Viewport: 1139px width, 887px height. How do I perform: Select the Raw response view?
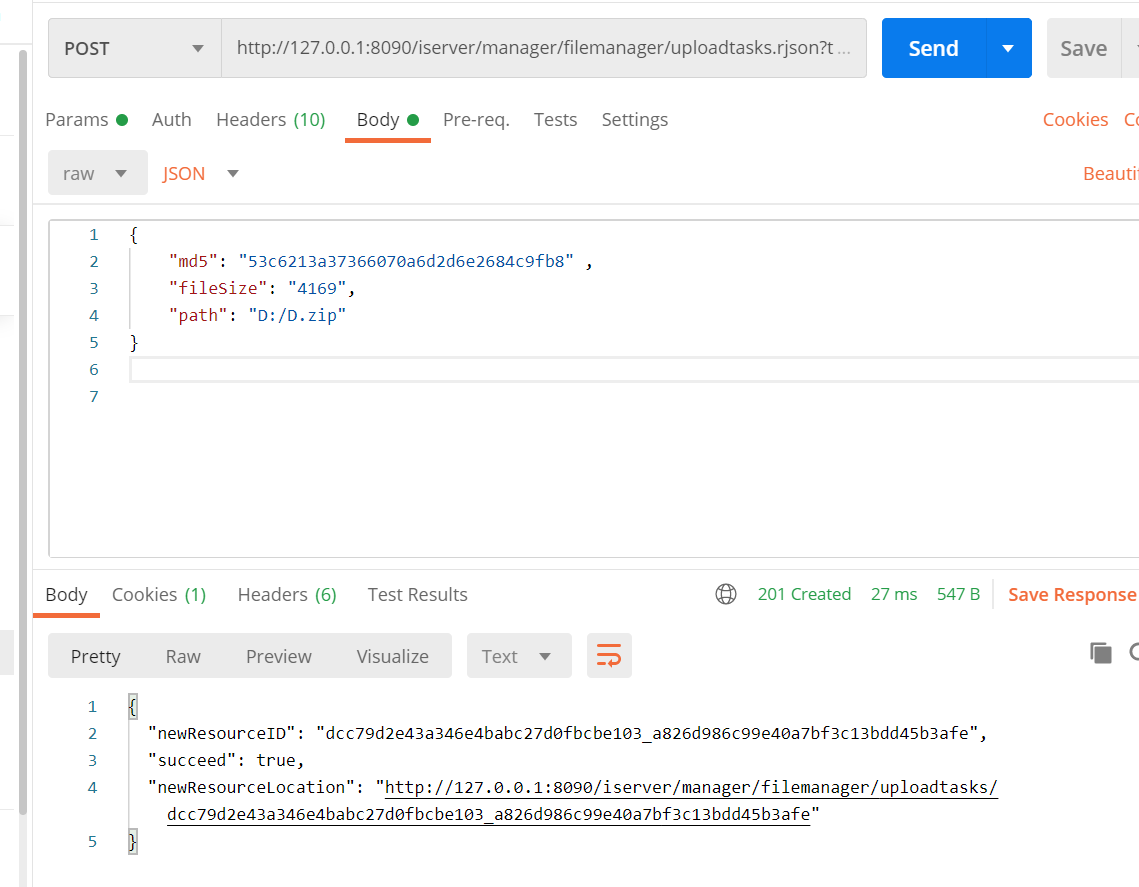[x=183, y=656]
